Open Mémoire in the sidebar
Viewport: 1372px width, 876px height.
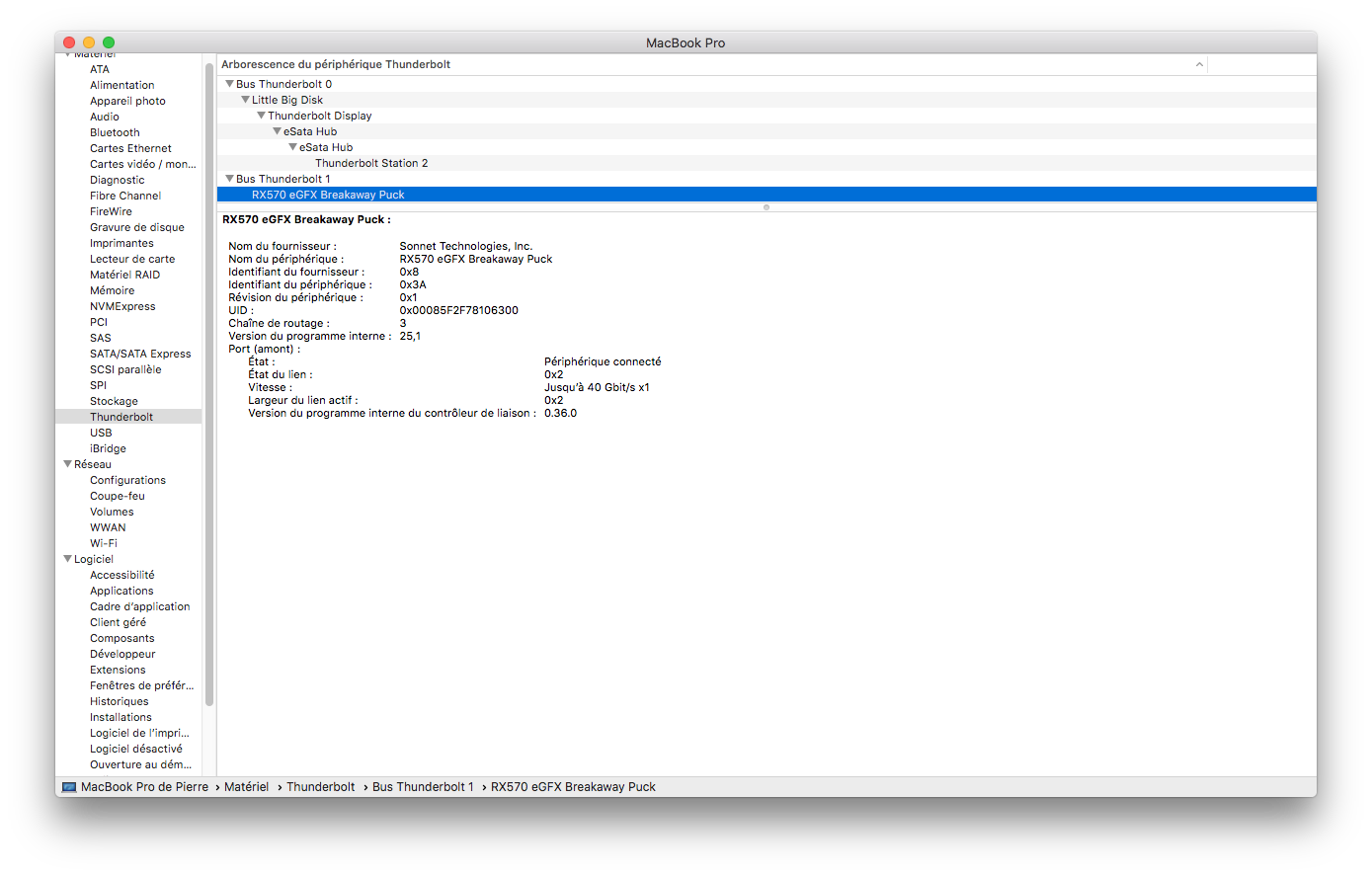point(112,290)
